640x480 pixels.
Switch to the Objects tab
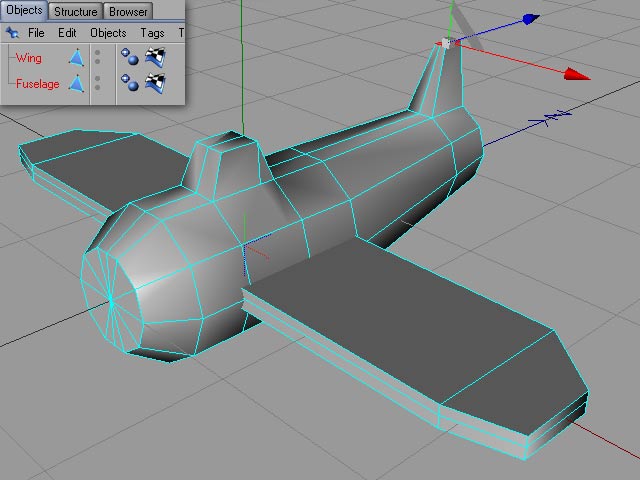[x=24, y=10]
